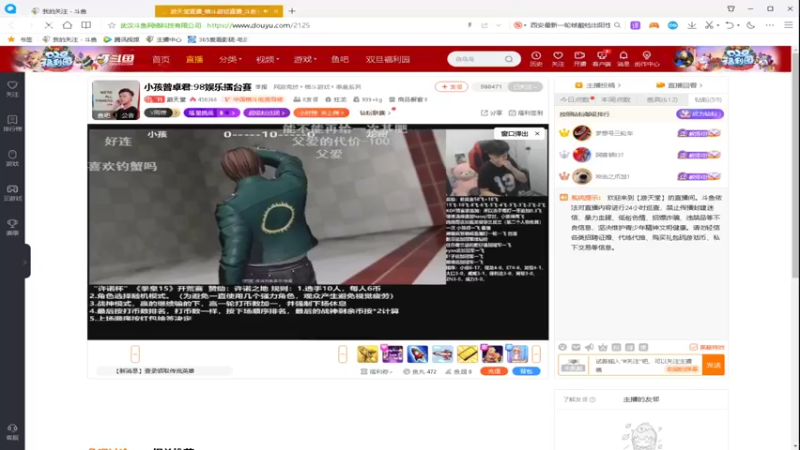The height and width of the screenshot is (450, 800).
Task: Close the 窗口弹出 pop-out overlay
Action: coord(537,134)
